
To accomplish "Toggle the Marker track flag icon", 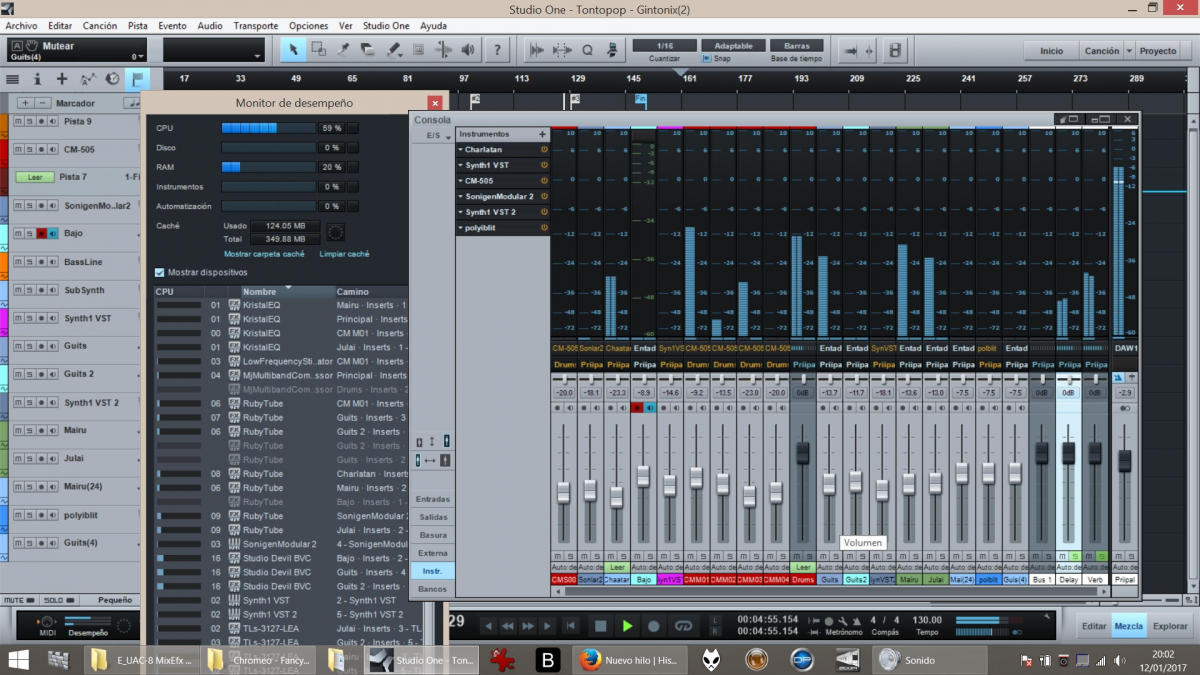I will point(137,79).
